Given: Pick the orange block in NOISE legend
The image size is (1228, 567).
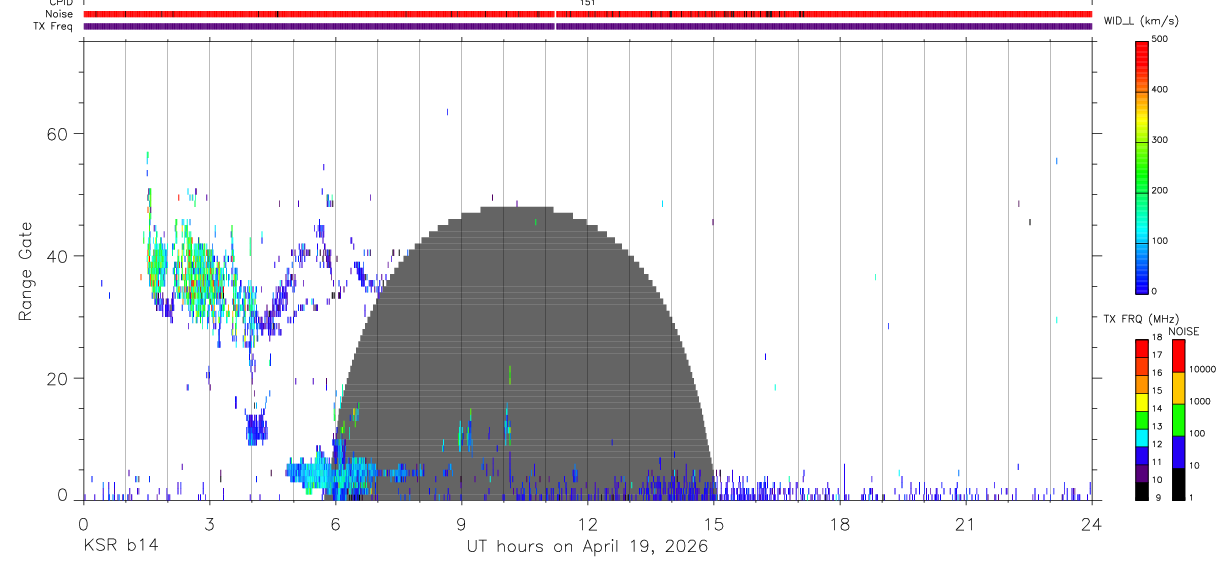Looking at the screenshot, I should [x=1178, y=388].
